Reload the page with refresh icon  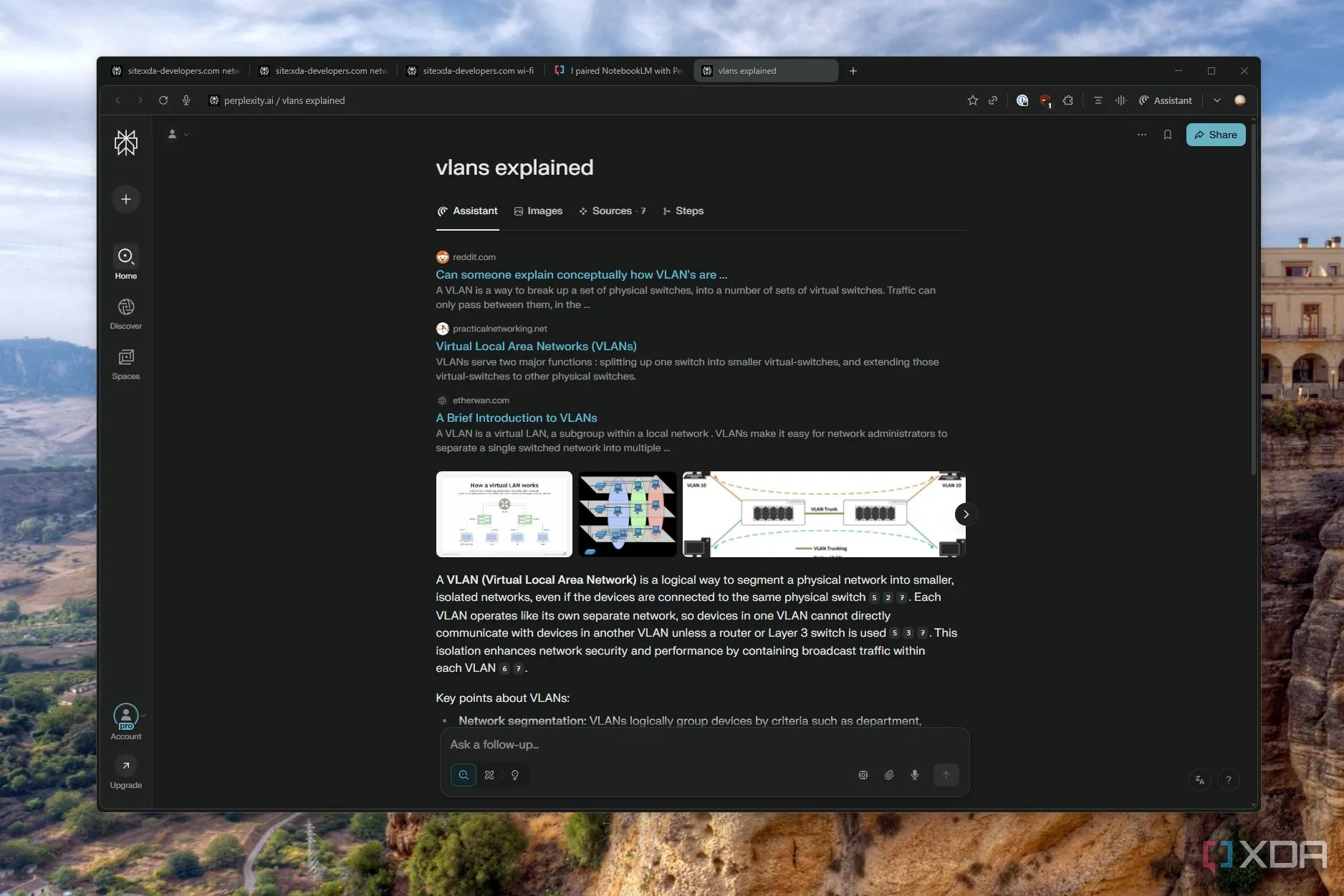coord(163,100)
